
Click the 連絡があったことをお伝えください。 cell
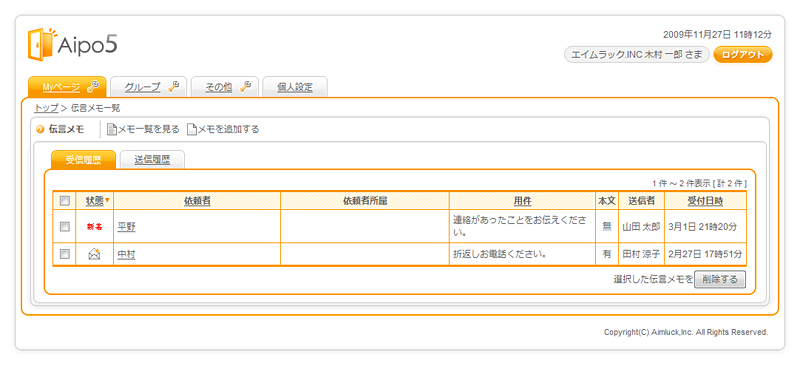(x=522, y=226)
